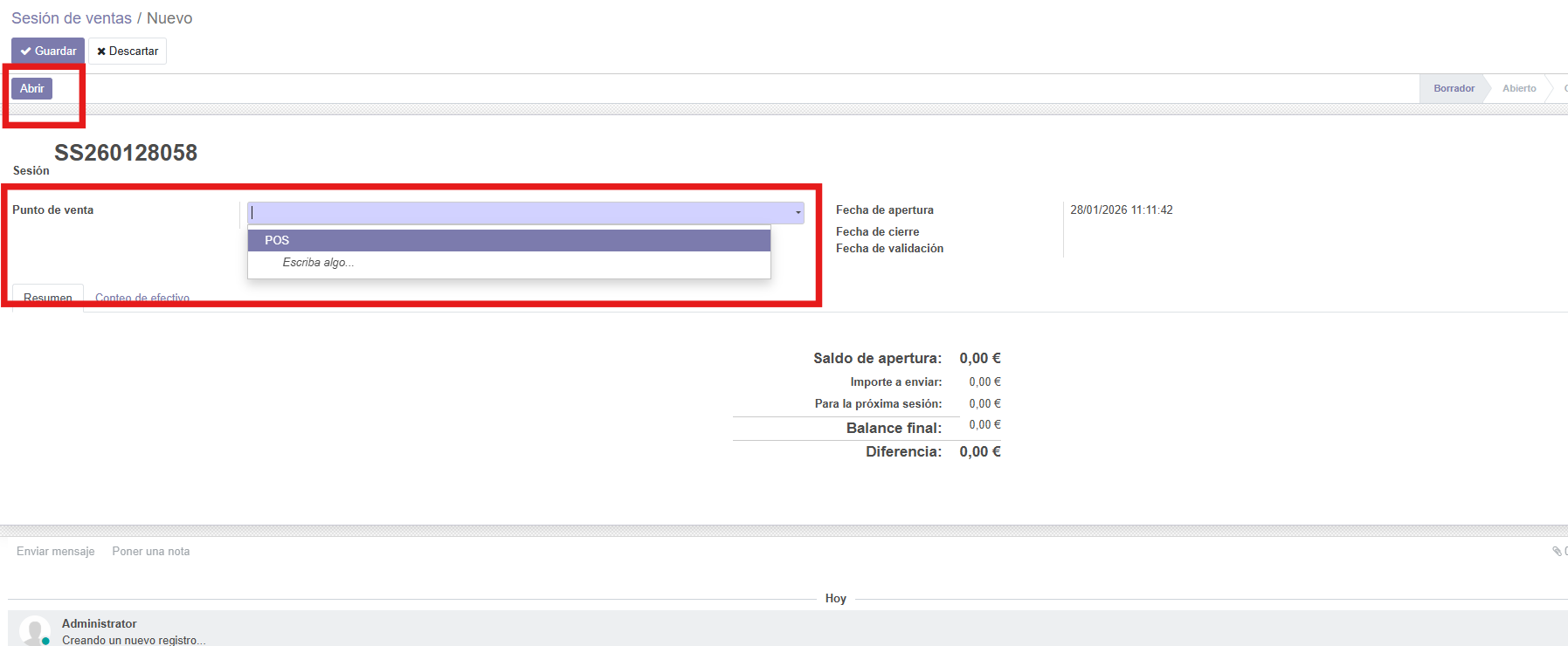The height and width of the screenshot is (646, 1568).
Task: Click Poner una nota
Action: click(x=151, y=552)
